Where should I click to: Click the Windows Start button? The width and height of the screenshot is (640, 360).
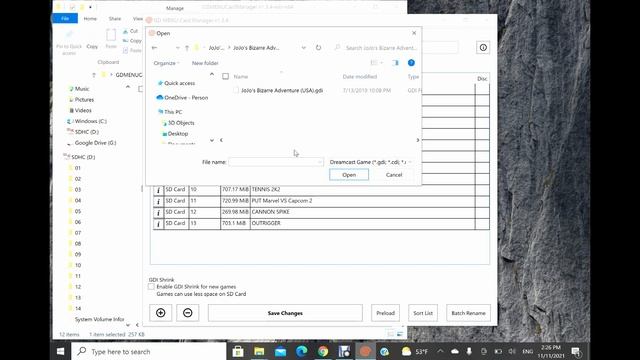coord(60,351)
